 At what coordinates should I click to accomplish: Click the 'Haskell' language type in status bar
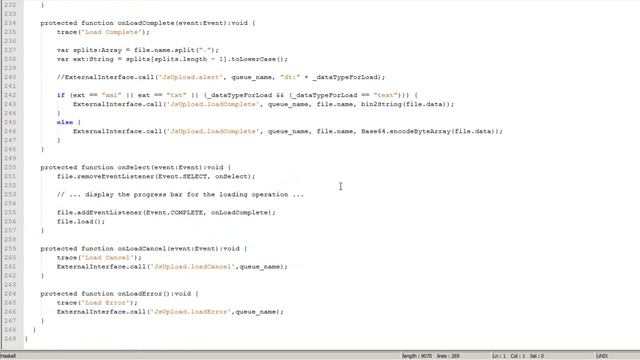pos(8,356)
